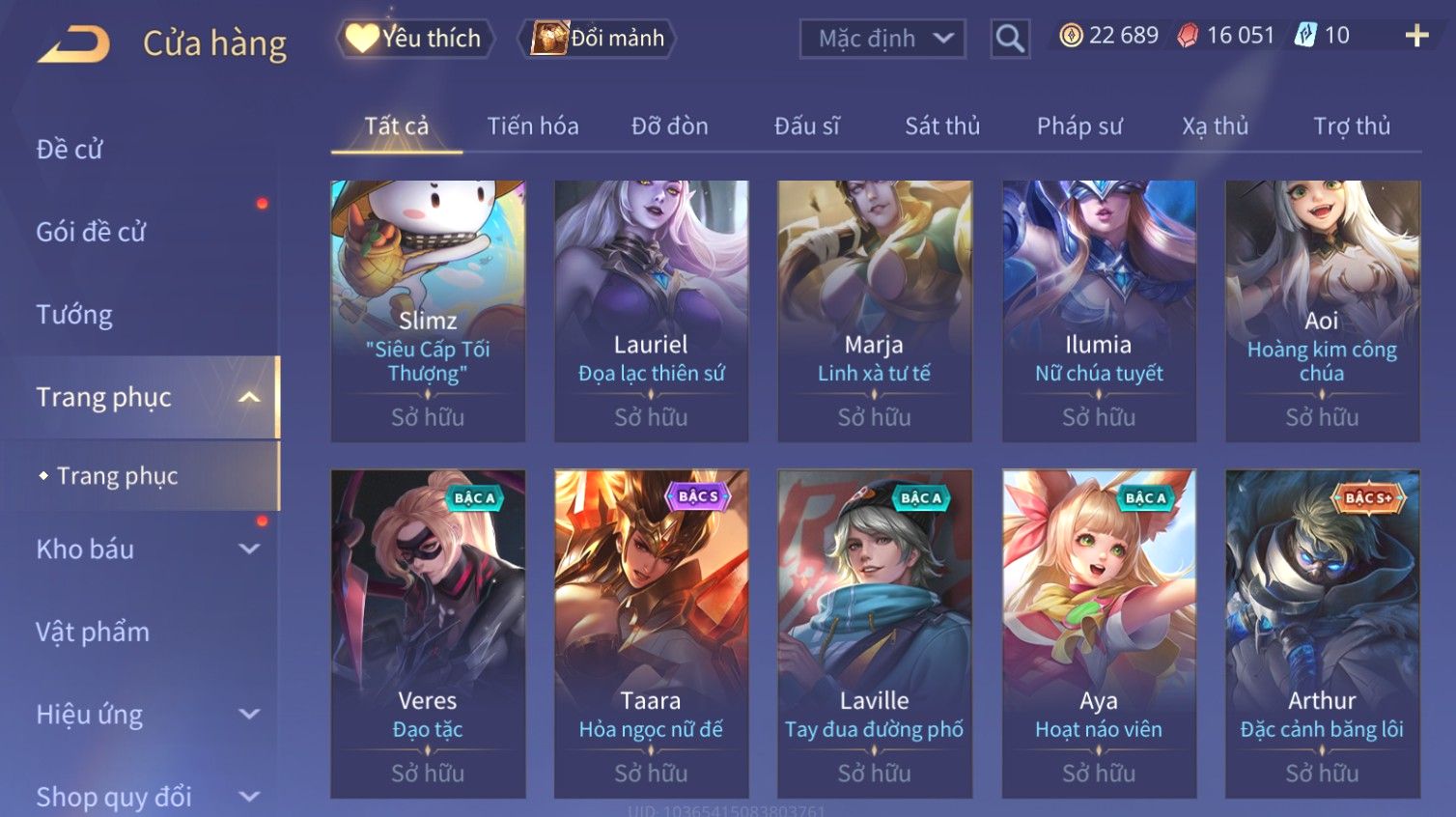Screen dimensions: 1456x817
Task: Tap the plus icon to add currency
Action: (x=1416, y=36)
